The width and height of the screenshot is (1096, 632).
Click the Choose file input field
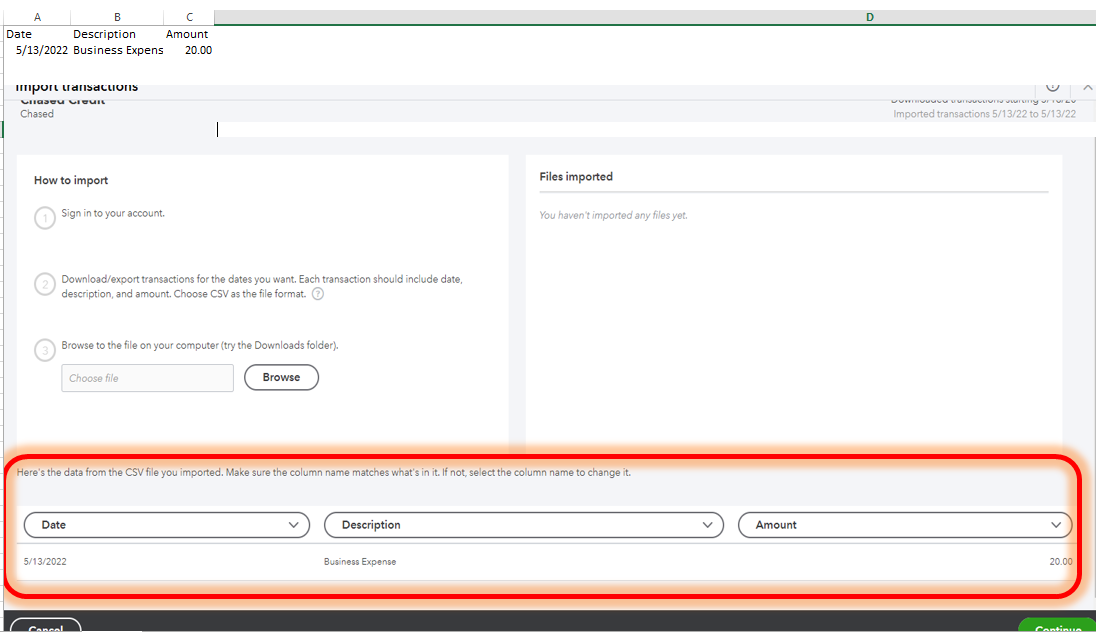click(147, 377)
